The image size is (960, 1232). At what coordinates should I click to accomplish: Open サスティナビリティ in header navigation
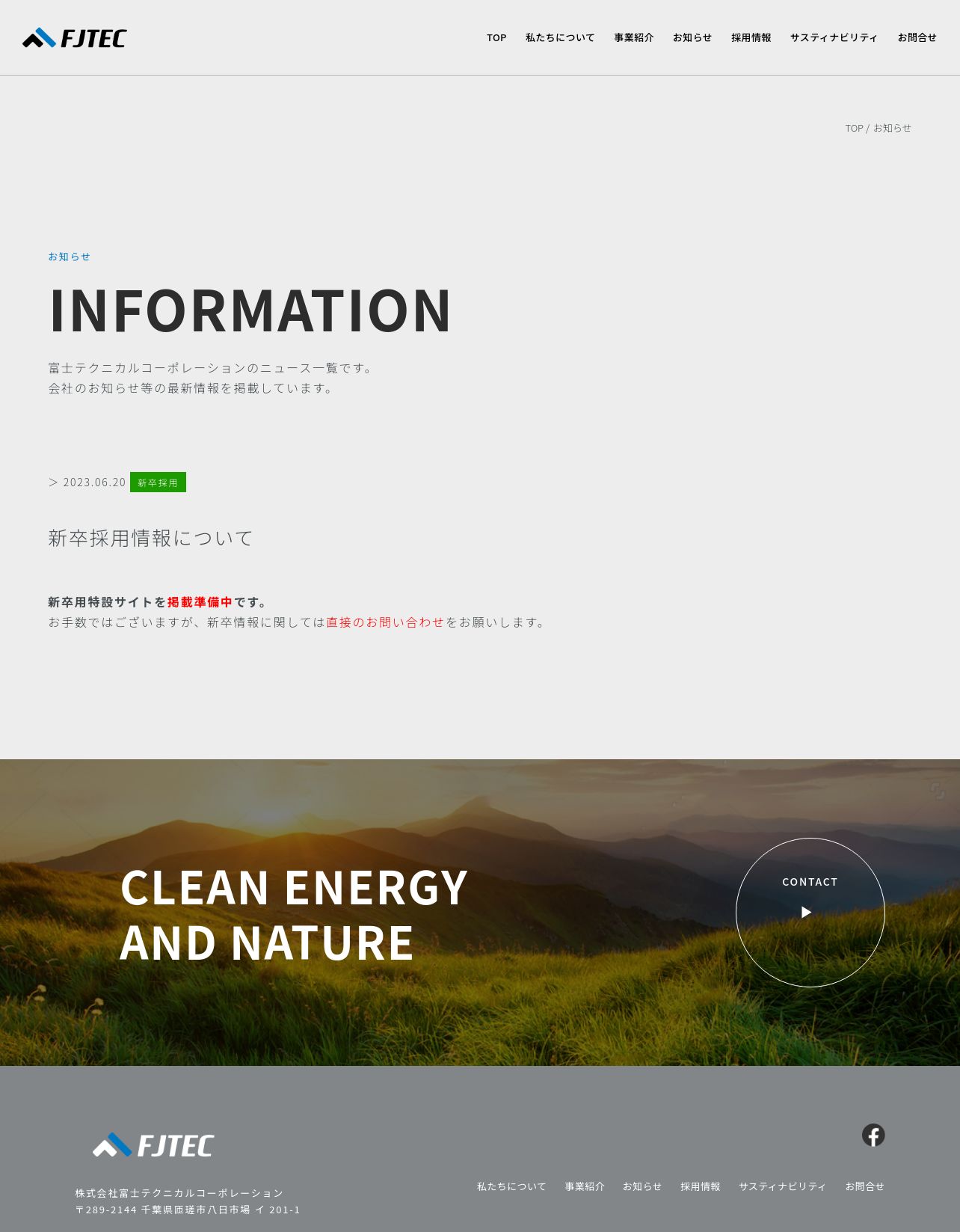click(x=834, y=37)
